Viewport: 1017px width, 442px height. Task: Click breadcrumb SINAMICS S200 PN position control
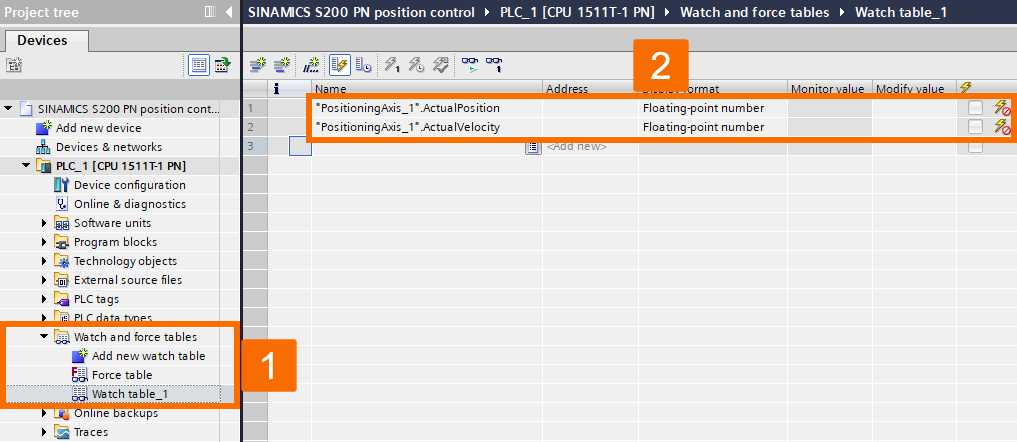(x=361, y=12)
